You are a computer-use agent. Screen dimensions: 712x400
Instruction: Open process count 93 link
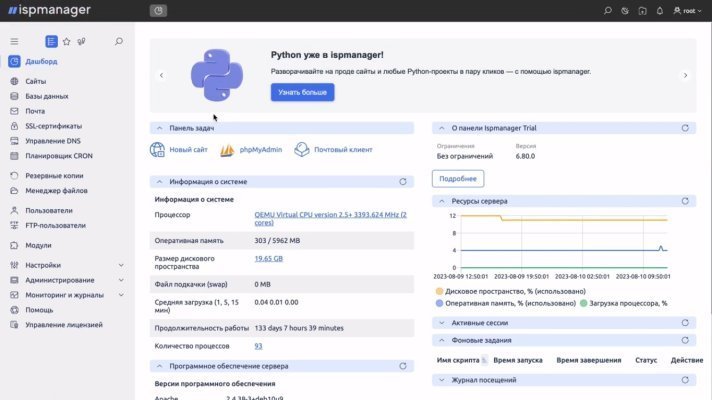click(258, 346)
